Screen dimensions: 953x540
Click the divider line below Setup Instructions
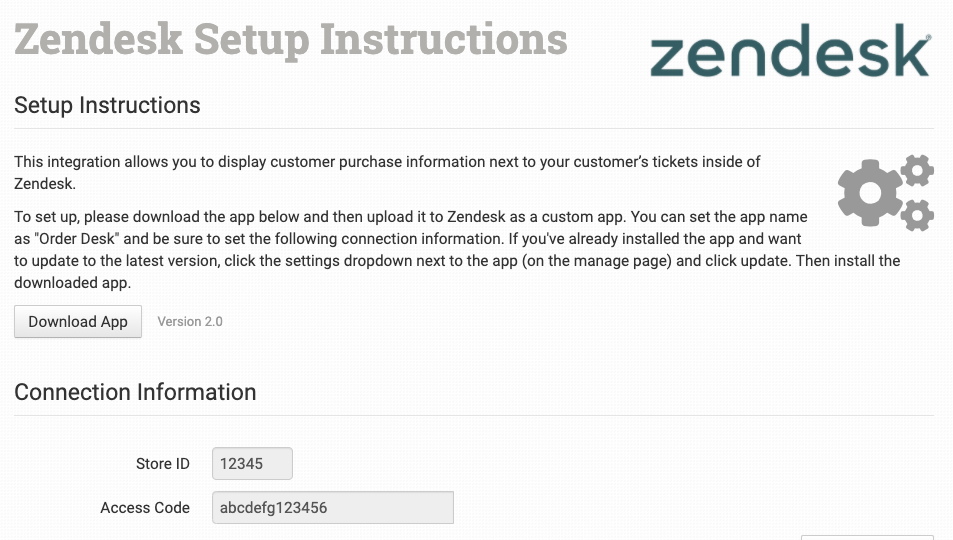pos(474,128)
